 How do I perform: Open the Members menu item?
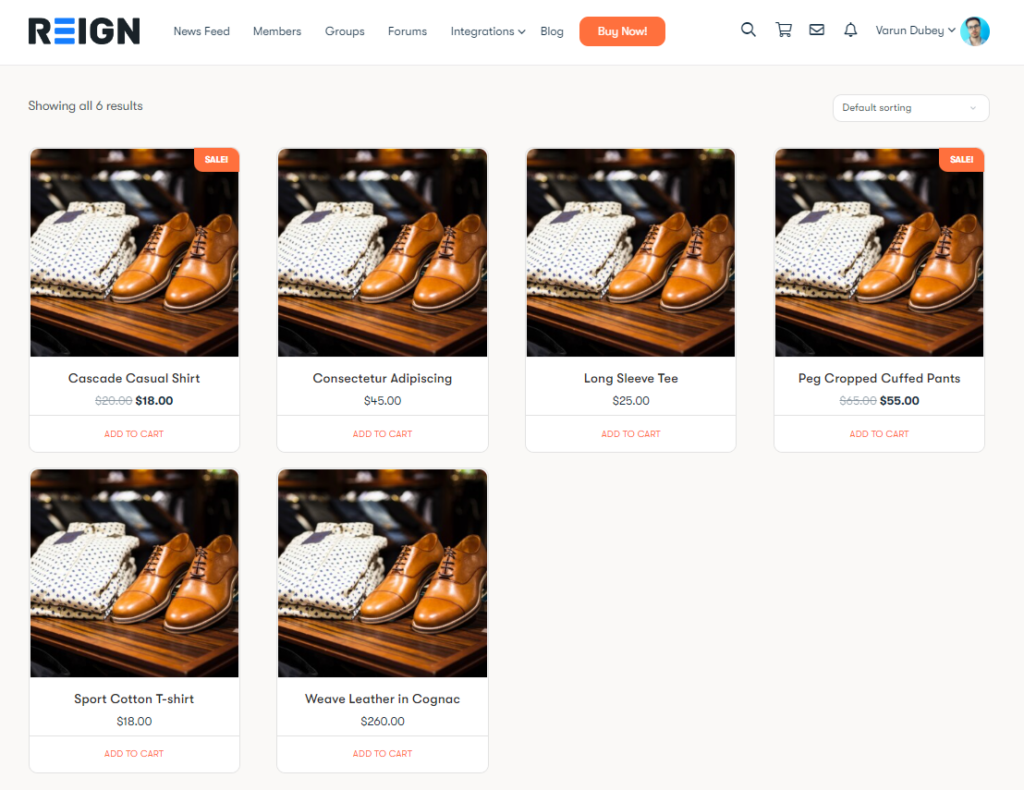coord(277,31)
